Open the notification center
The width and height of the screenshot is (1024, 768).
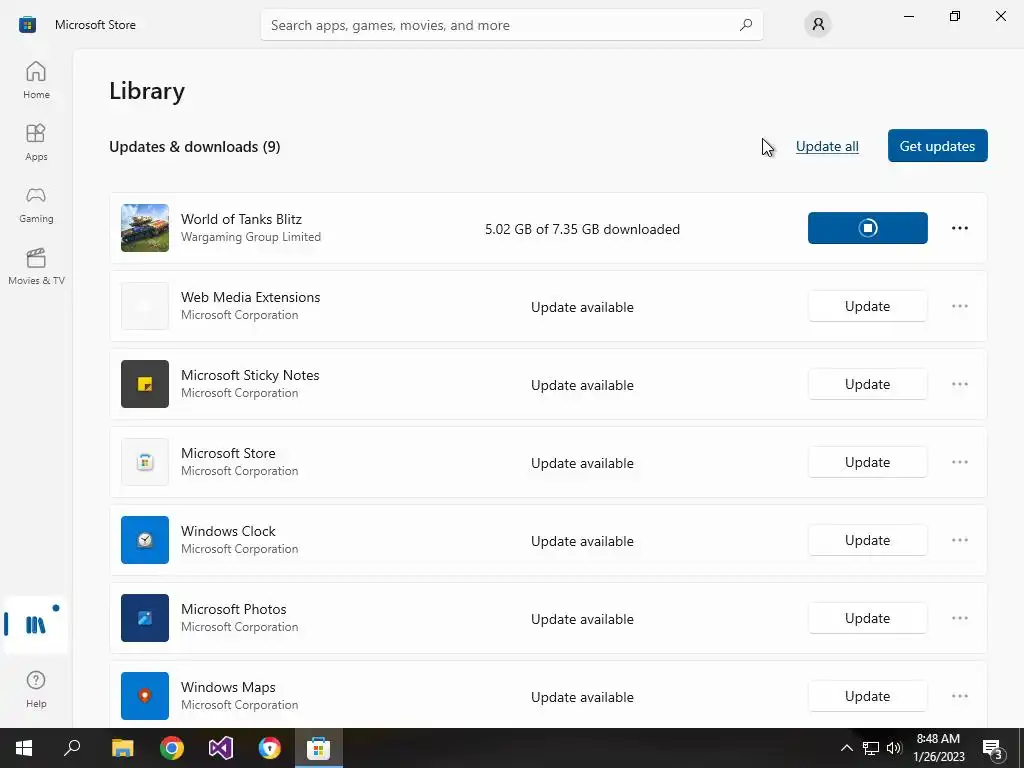[x=993, y=748]
